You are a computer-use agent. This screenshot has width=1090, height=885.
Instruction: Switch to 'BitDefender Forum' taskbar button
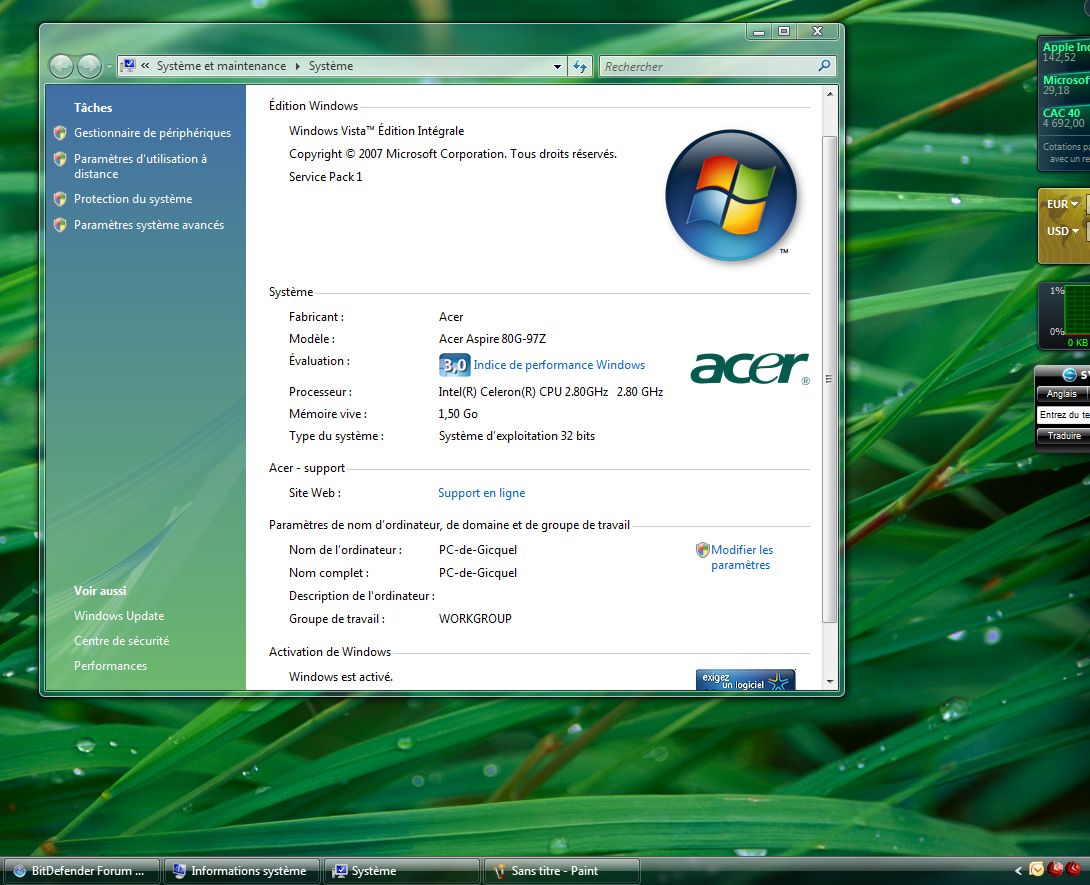click(x=82, y=870)
